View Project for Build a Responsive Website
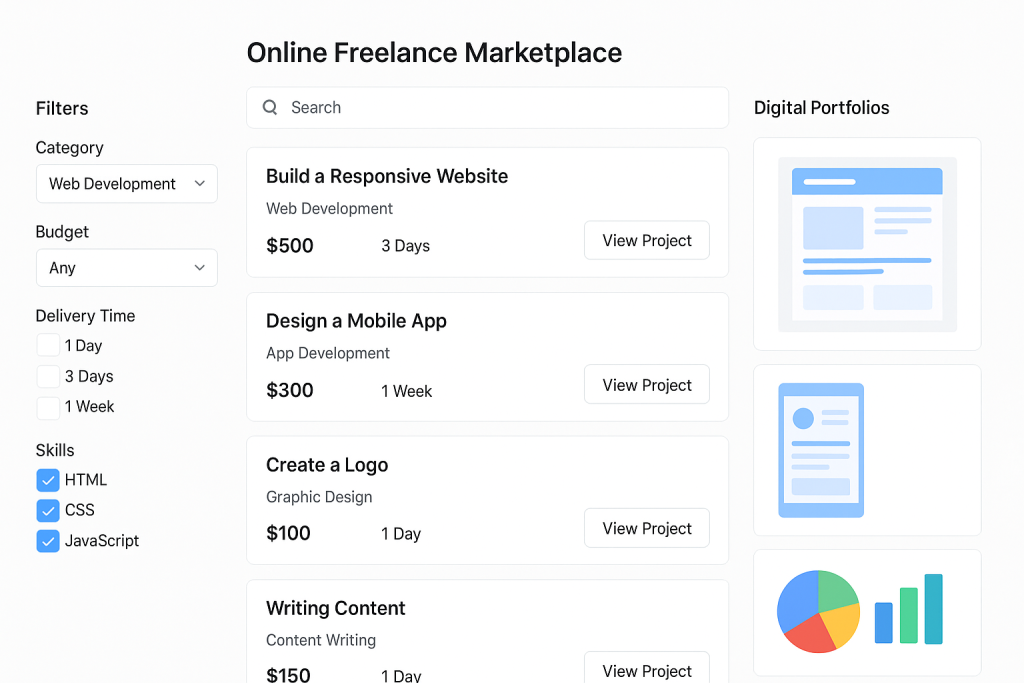 [646, 240]
